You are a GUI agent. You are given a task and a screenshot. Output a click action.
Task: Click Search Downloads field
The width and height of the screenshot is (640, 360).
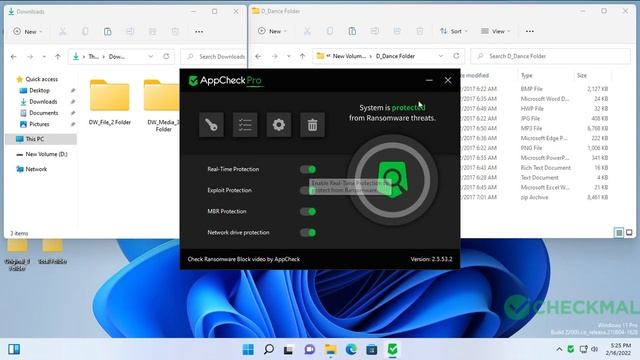[214, 57]
